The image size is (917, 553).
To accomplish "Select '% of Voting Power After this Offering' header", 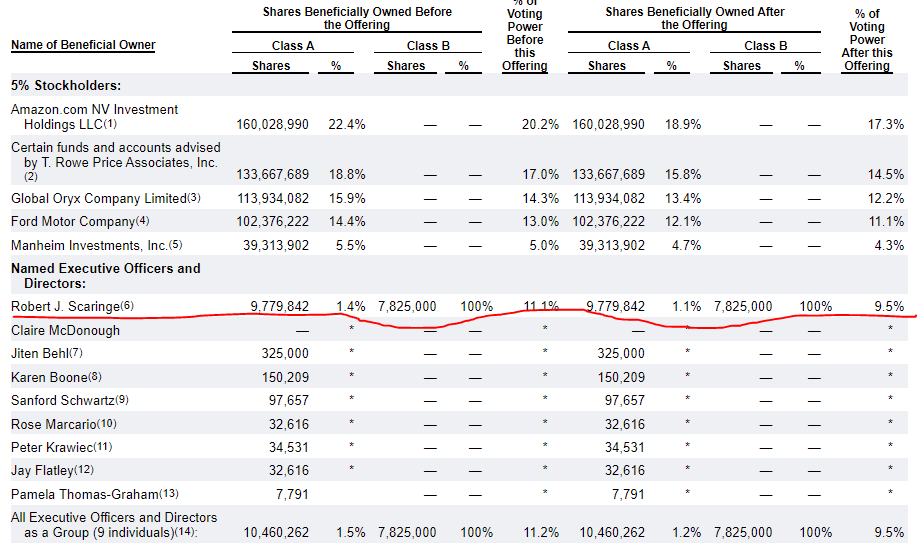I will tap(867, 40).
